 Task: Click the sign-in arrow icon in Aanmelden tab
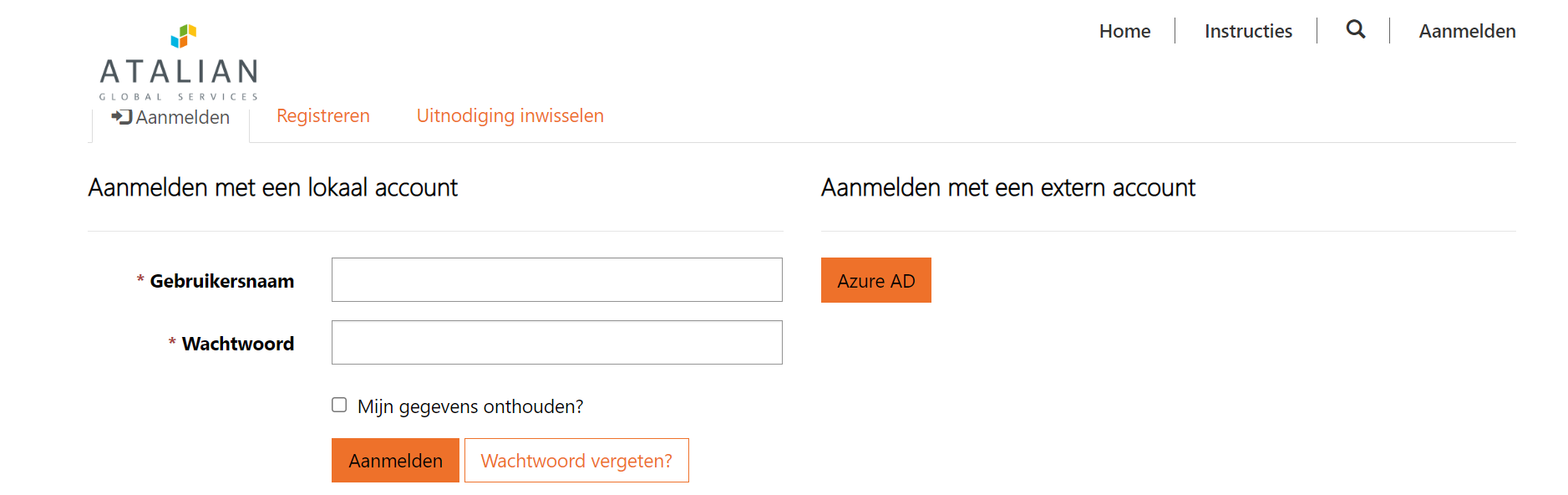point(122,117)
